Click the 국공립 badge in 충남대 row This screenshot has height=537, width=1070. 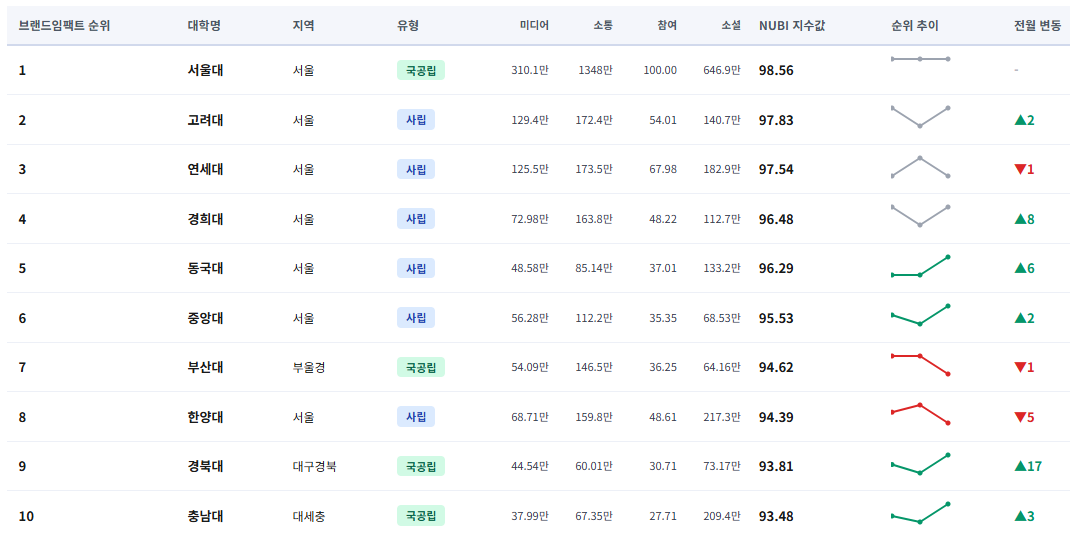(421, 516)
